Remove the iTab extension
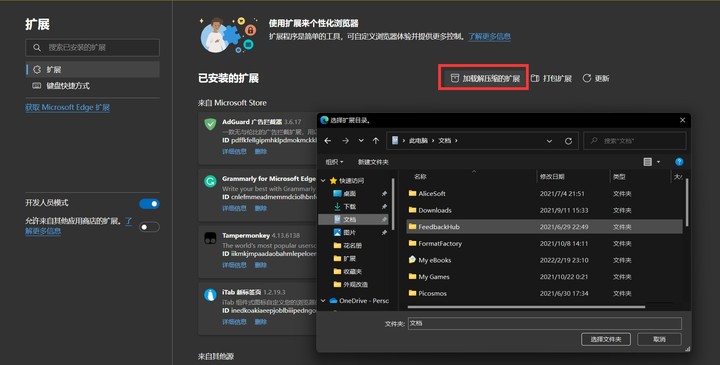 (x=261, y=322)
